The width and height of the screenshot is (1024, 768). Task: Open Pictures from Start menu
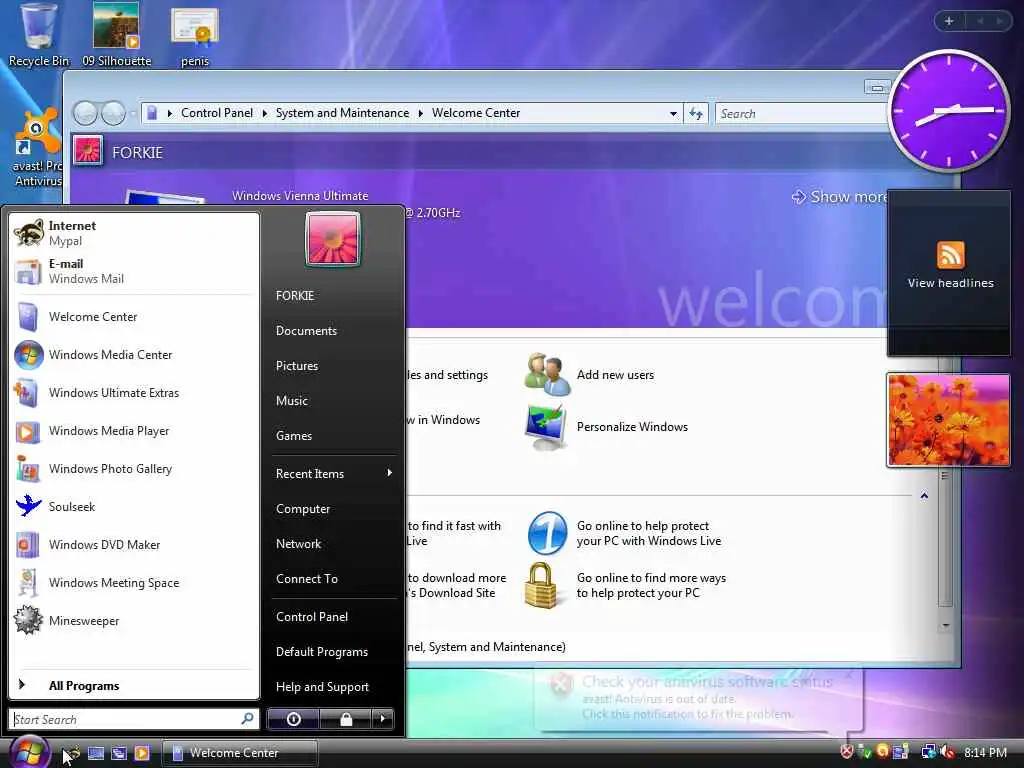coord(334,366)
